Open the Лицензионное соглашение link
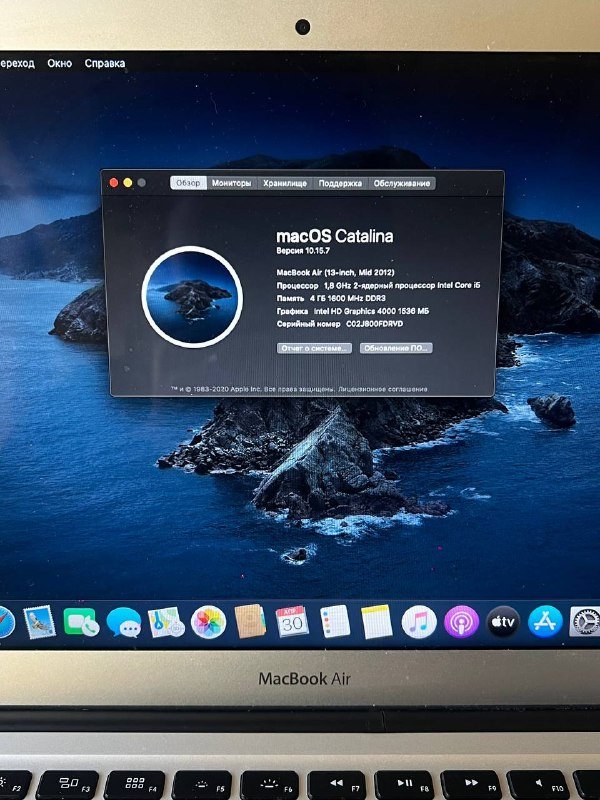Viewport: 600px width, 800px height. 383,389
